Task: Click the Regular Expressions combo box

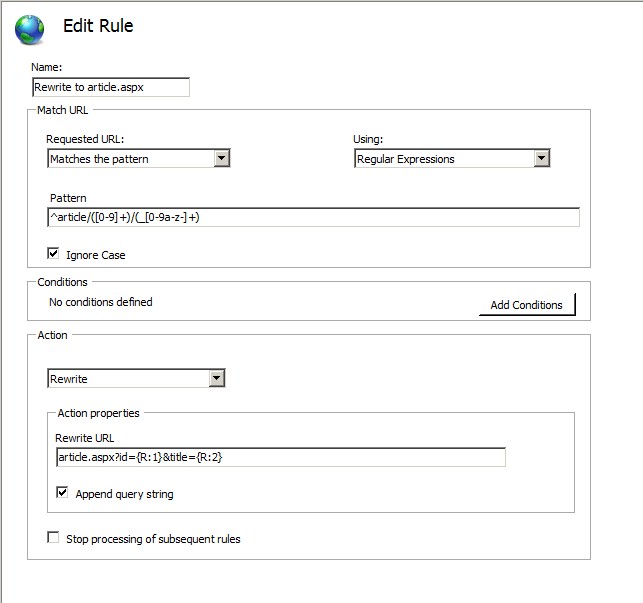Action: click(452, 158)
